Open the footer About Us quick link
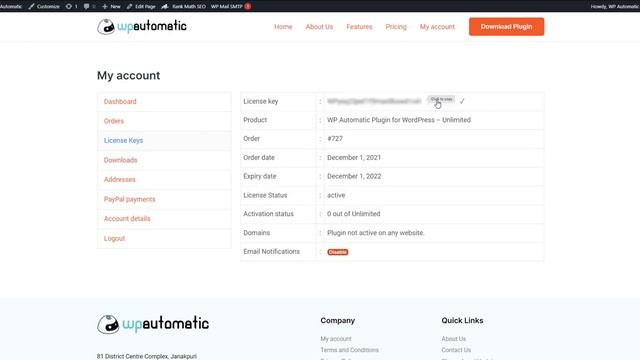Screen dimensions: 640x360 (x=453, y=339)
